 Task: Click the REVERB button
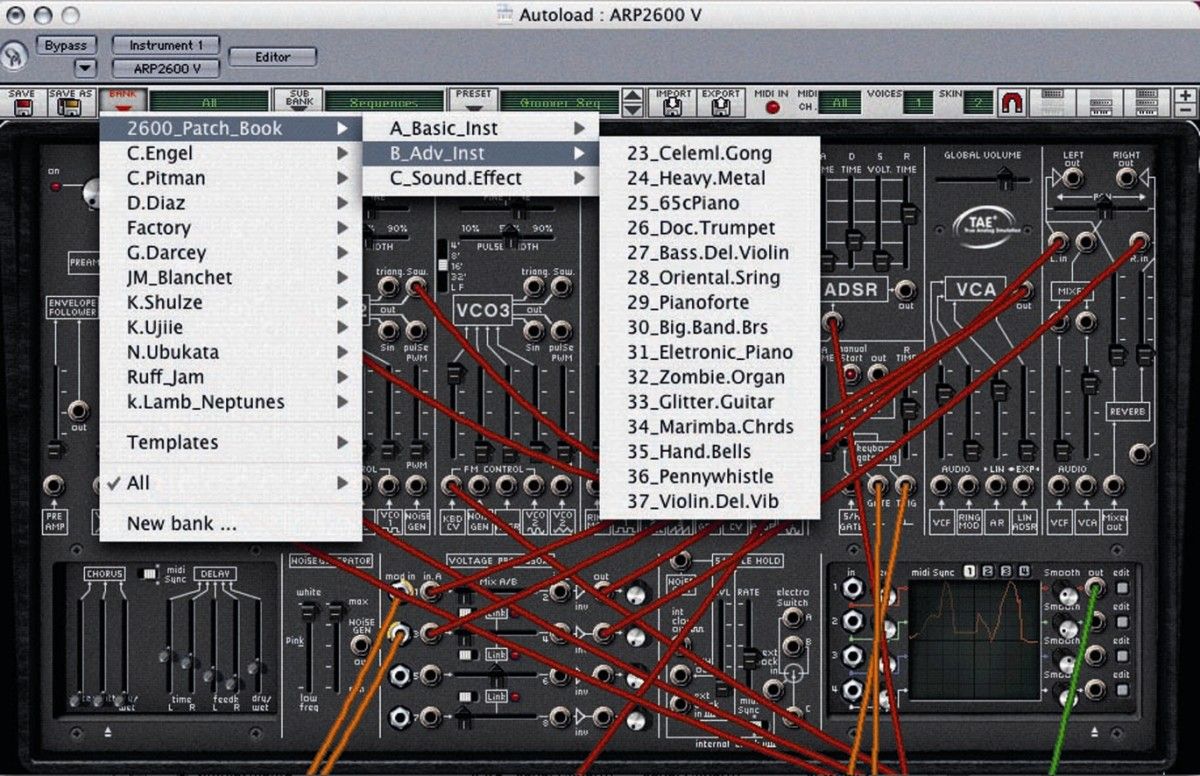[1126, 412]
